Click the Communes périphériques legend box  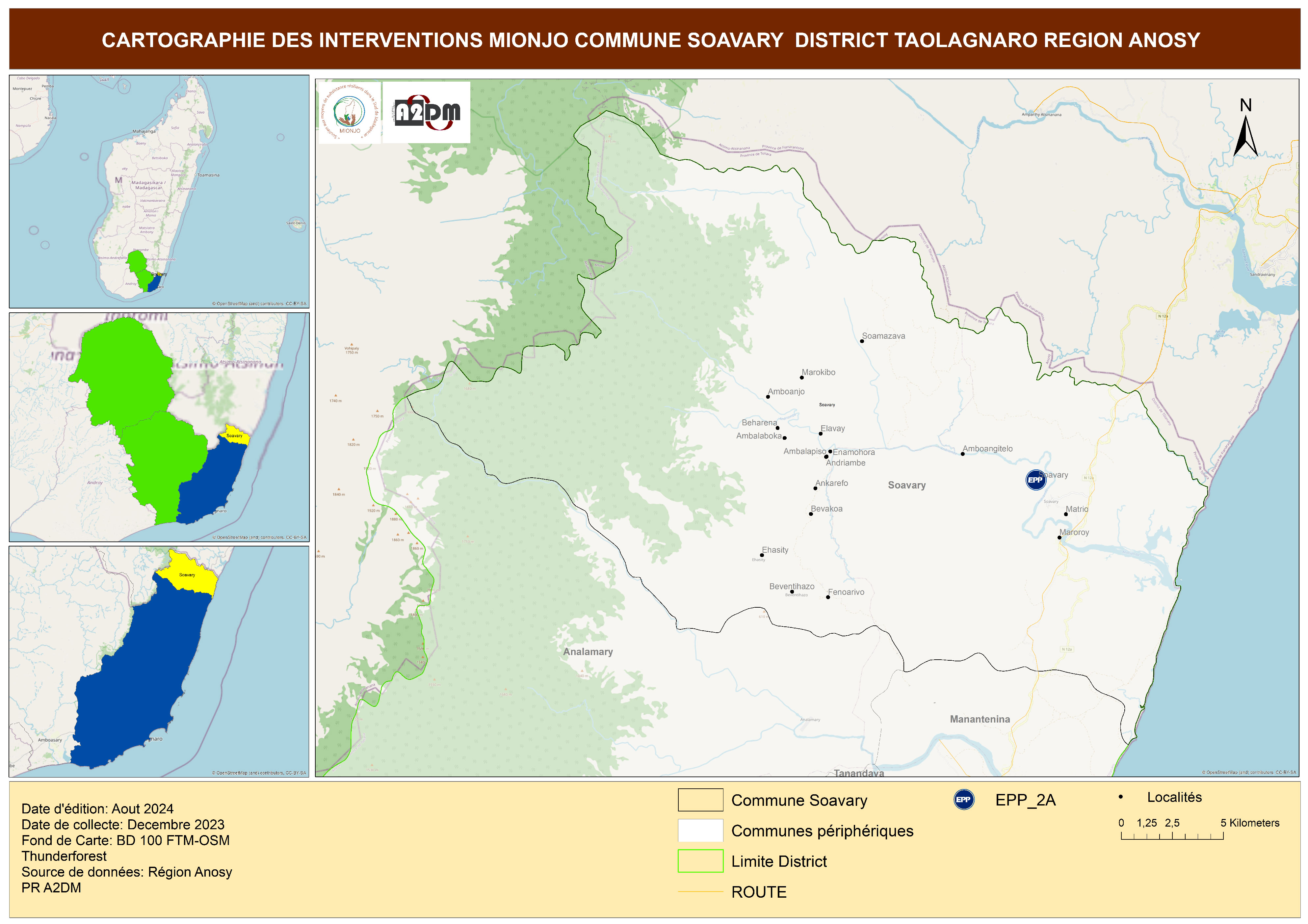(700, 830)
